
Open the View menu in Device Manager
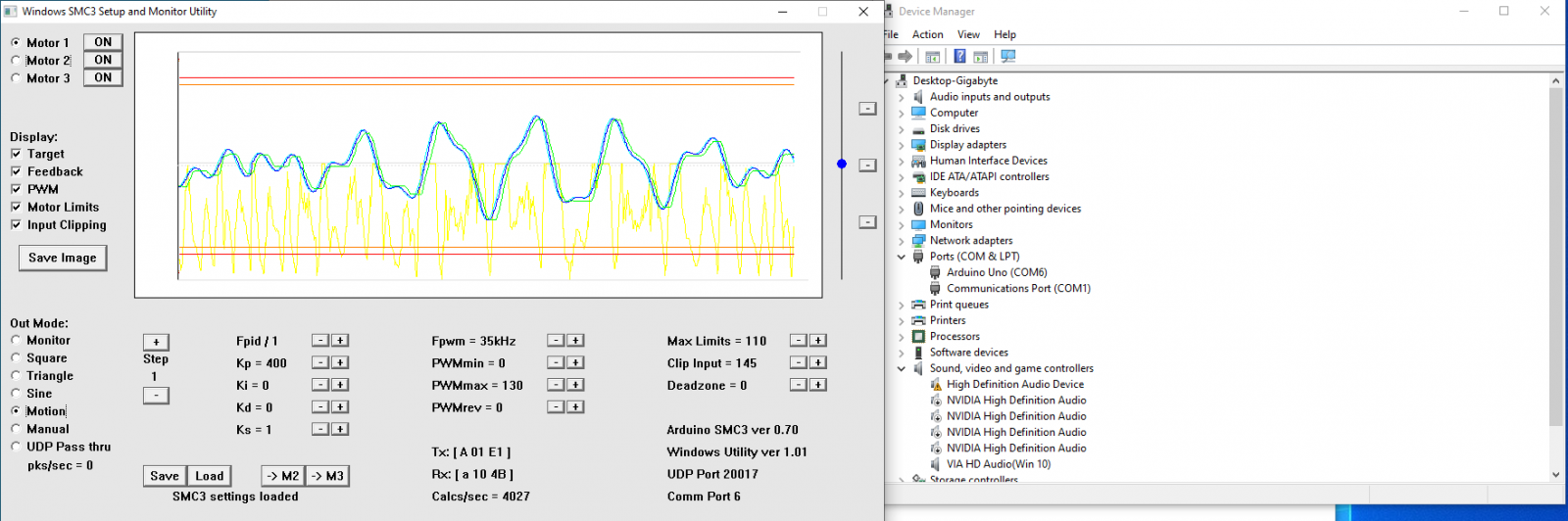968,34
